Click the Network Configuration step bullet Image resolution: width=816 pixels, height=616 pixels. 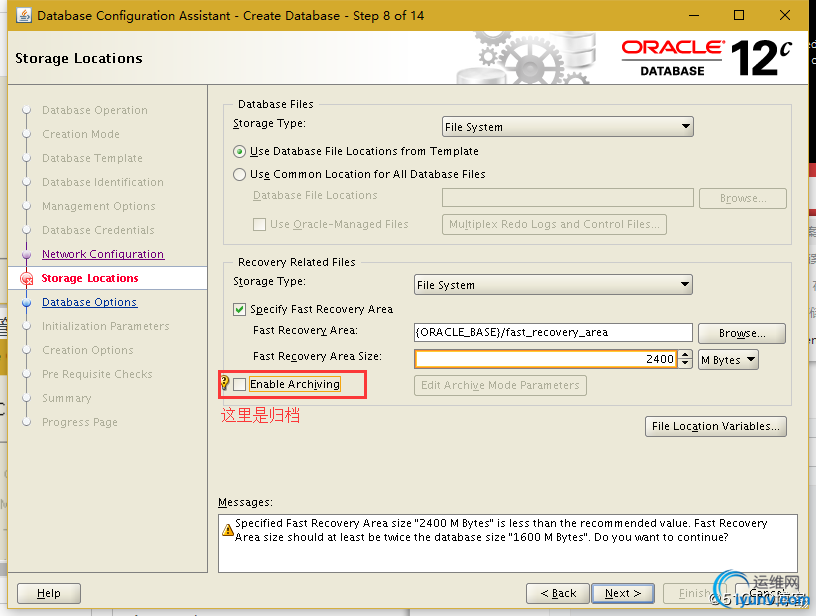coord(27,254)
